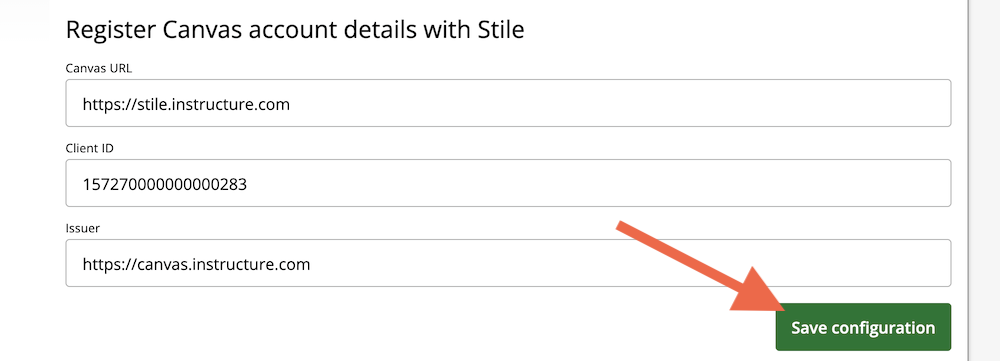This screenshot has height=361, width=1000.
Task: Click the orange arrowhead pointing at Save
Action: pos(764,293)
